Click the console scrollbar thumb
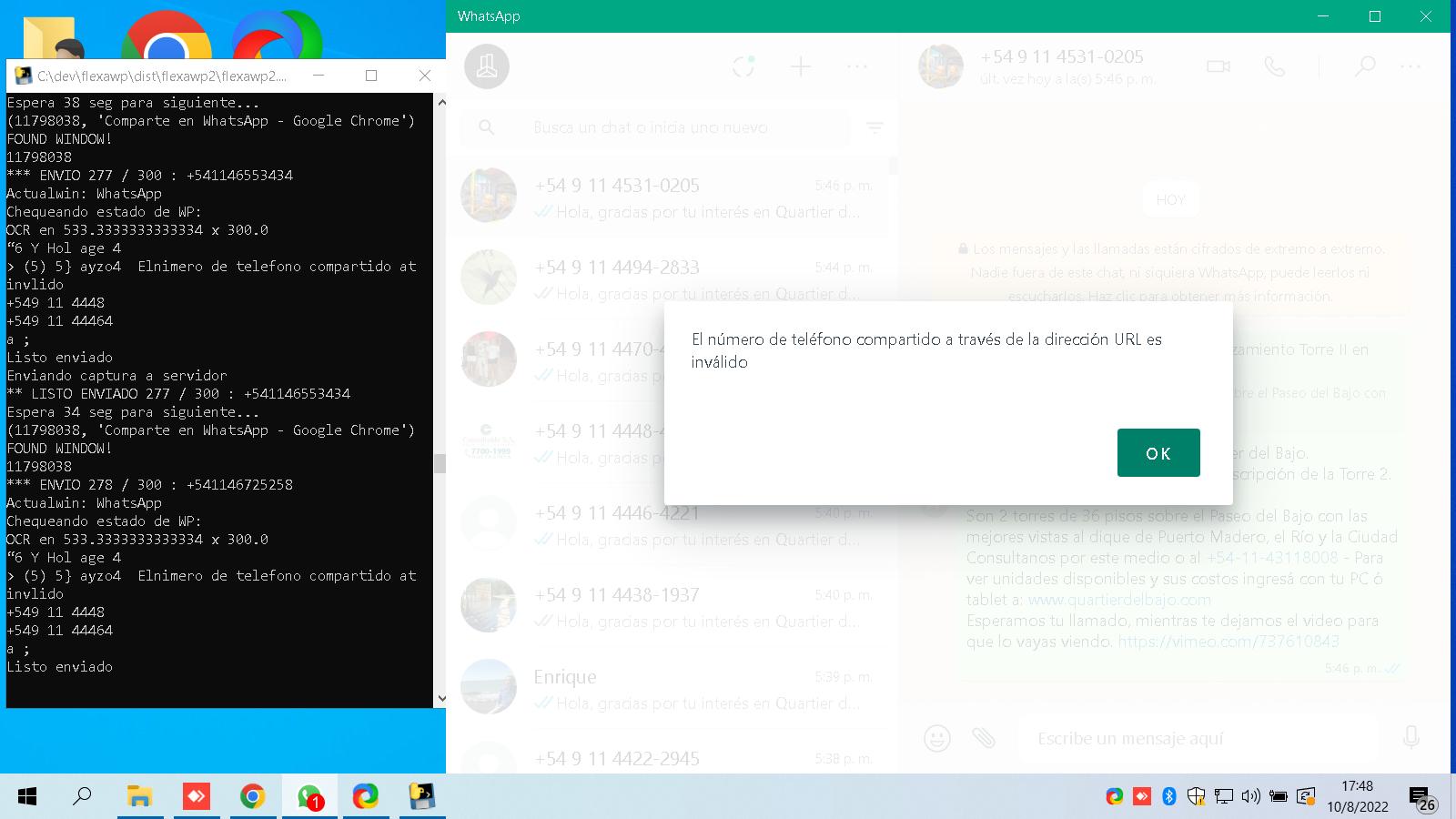This screenshot has width=1456, height=819. pos(440,463)
